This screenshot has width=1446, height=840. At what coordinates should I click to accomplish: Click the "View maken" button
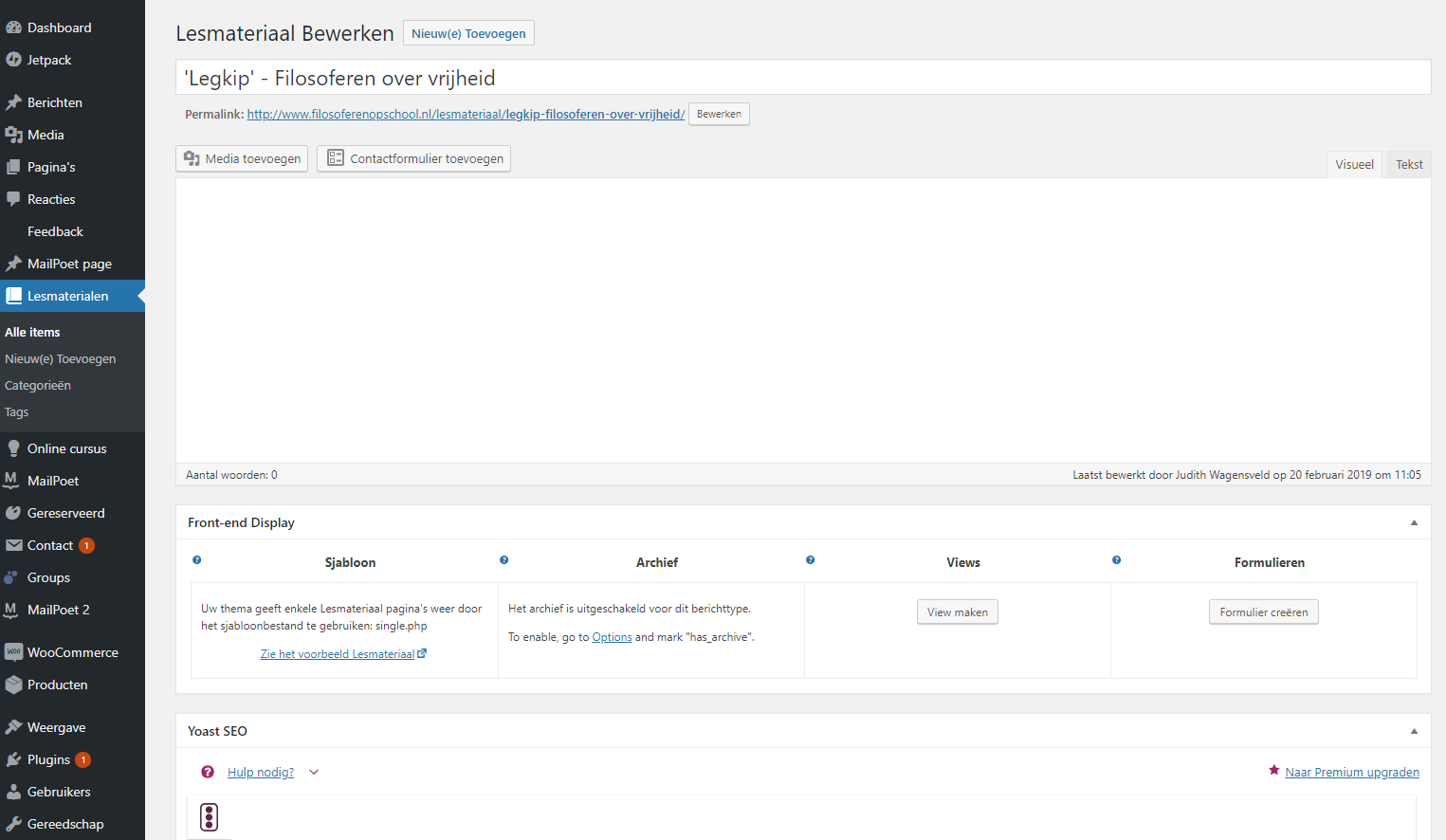(957, 612)
